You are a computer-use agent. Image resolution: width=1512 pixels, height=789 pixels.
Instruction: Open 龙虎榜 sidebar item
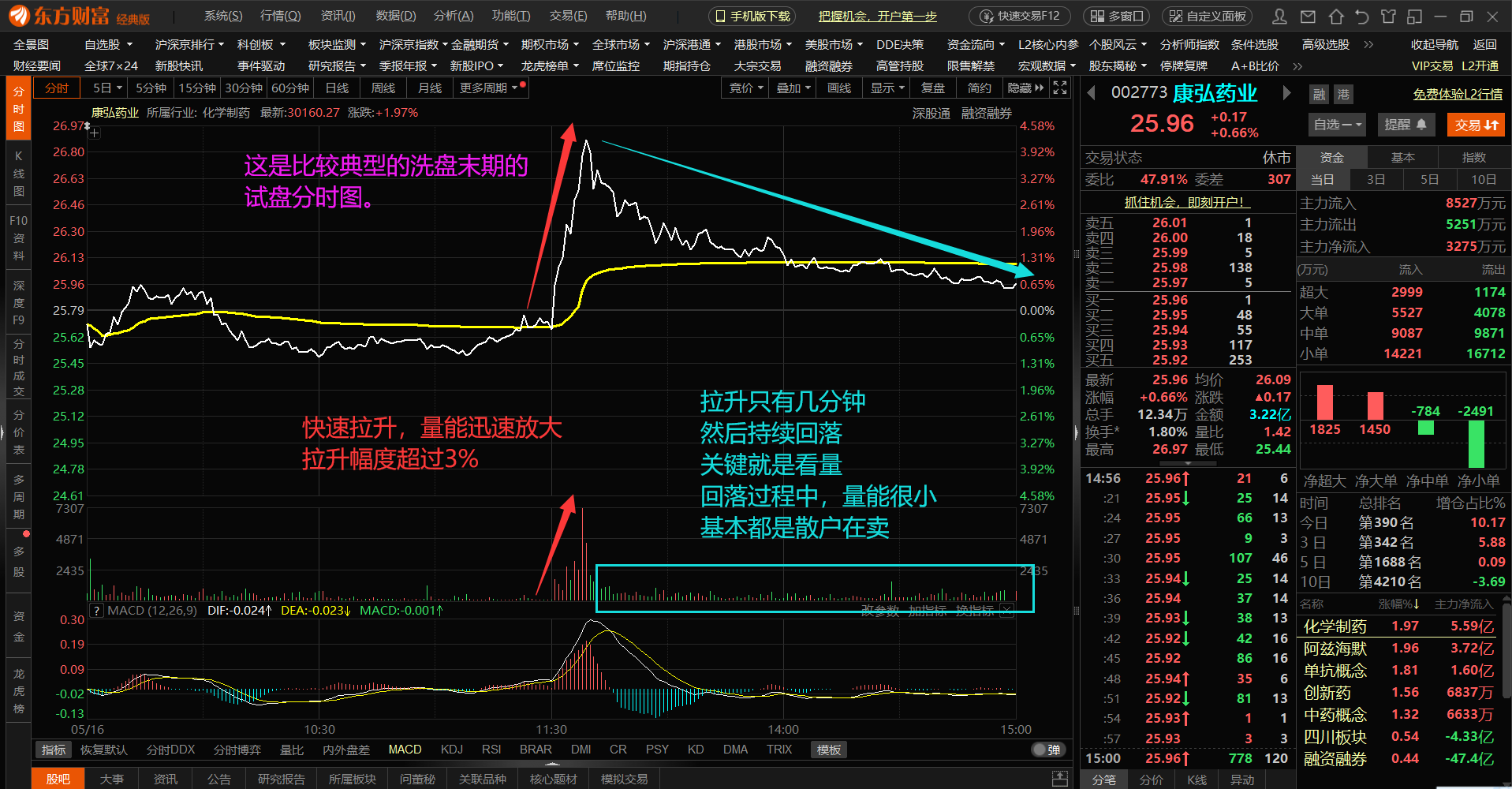[19, 691]
